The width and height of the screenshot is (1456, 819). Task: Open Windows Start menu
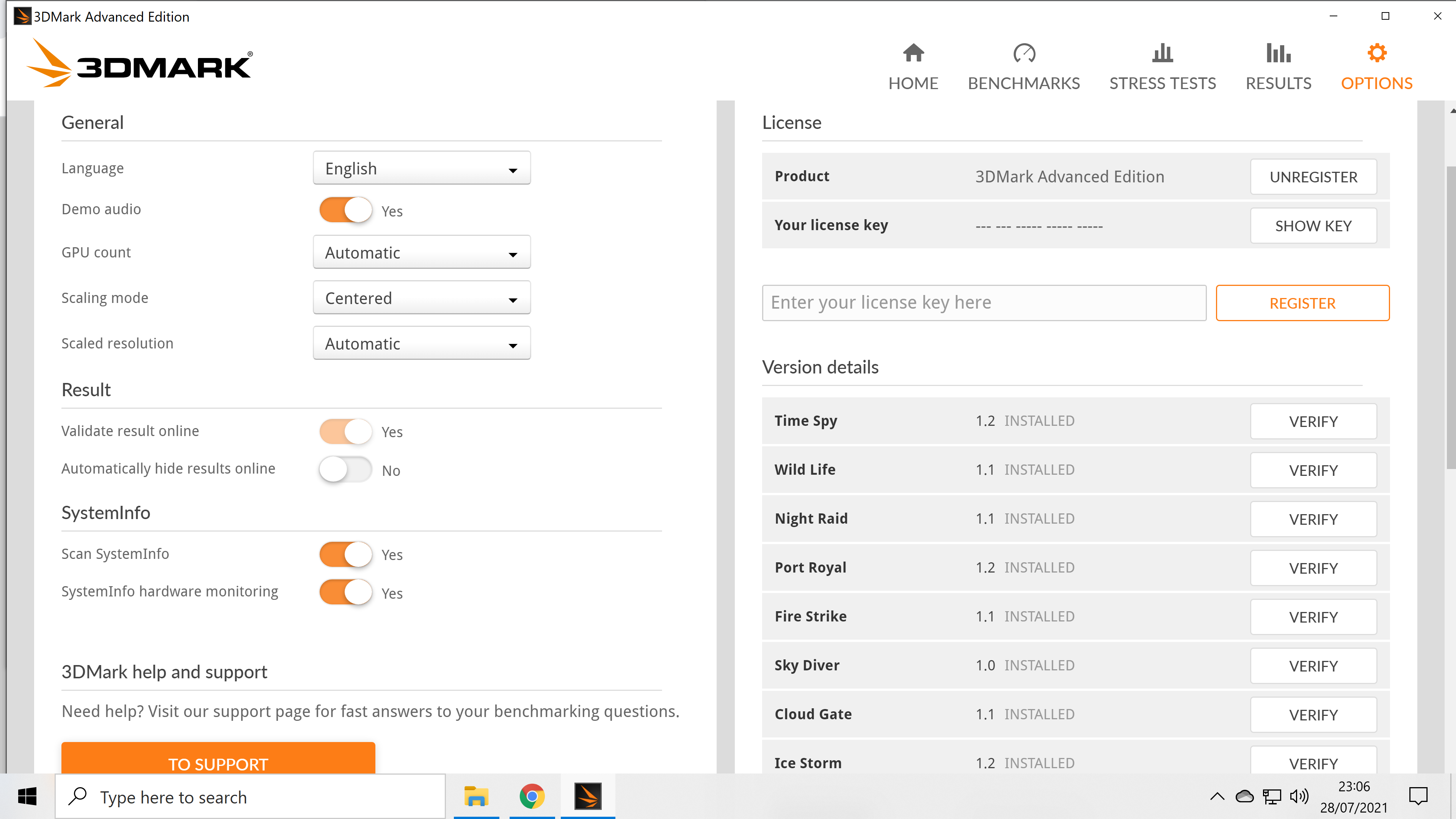click(27, 797)
